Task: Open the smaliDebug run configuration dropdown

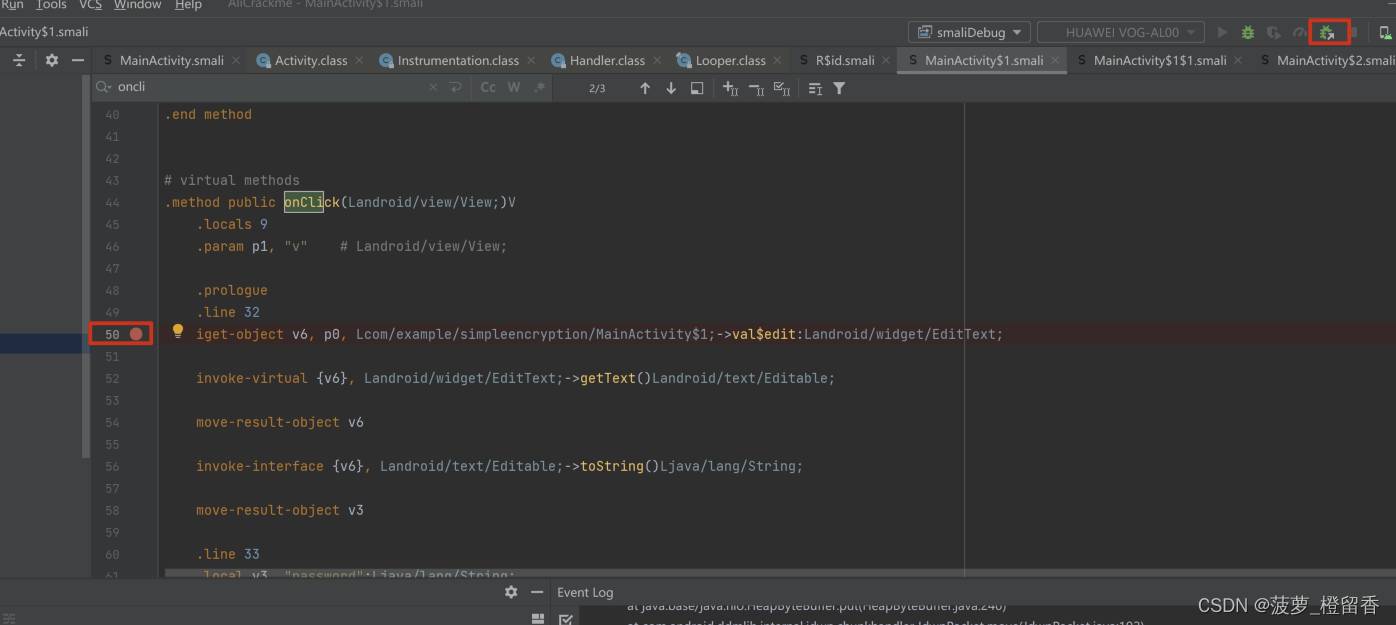Action: [x=969, y=33]
